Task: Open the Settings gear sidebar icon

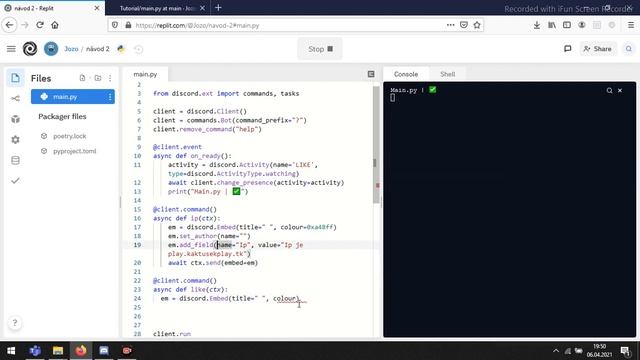Action: [15, 140]
